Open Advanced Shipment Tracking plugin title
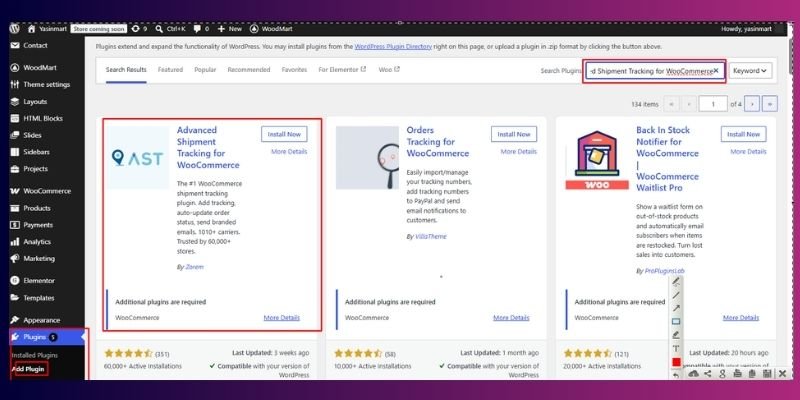This screenshot has height=400, width=800. point(208,147)
